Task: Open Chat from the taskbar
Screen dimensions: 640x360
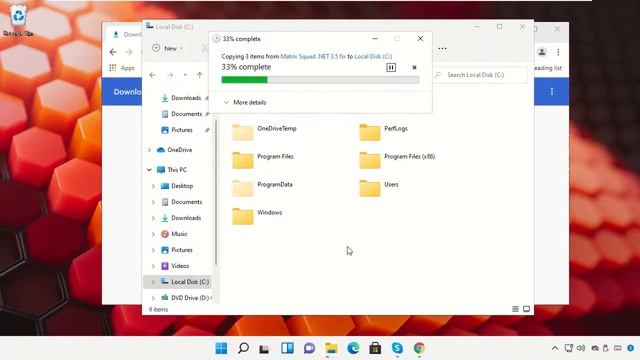Action: coord(309,348)
